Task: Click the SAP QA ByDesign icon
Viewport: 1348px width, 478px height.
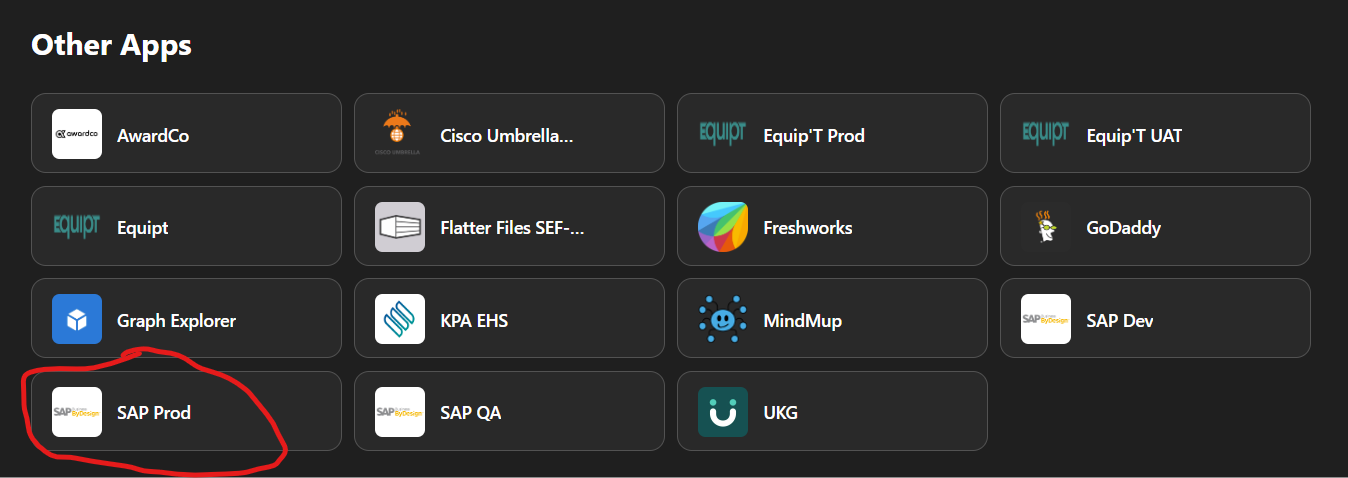Action: click(x=400, y=412)
